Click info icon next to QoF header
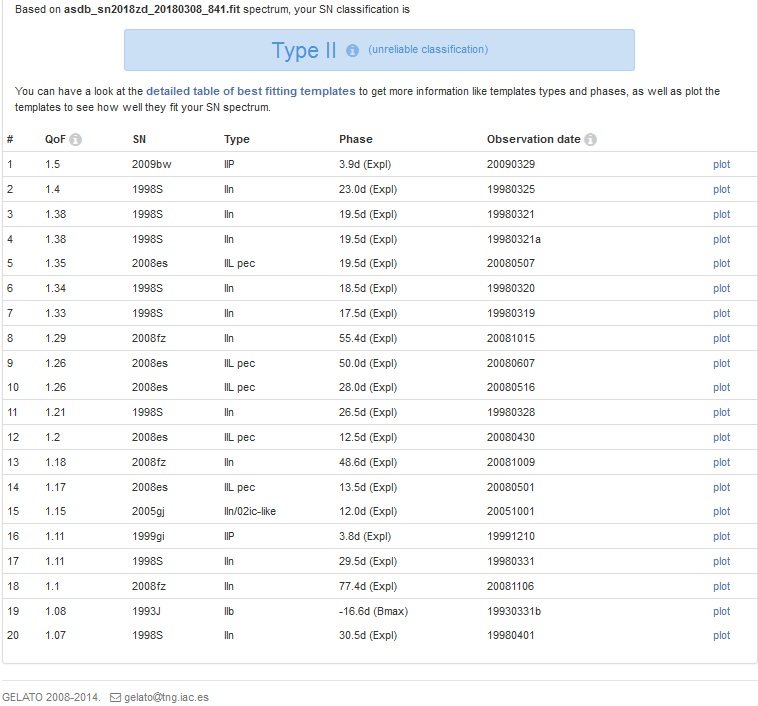The image size is (758, 706). click(x=76, y=140)
